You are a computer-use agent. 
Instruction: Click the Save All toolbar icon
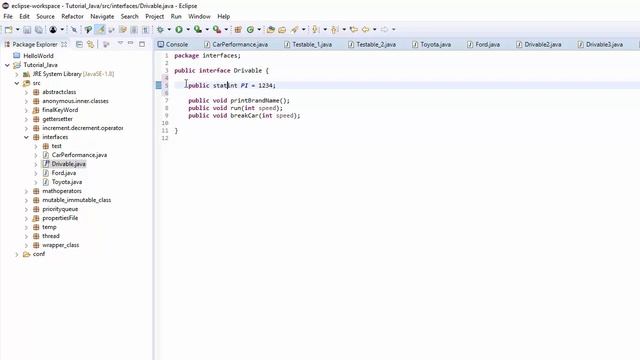(39, 29)
